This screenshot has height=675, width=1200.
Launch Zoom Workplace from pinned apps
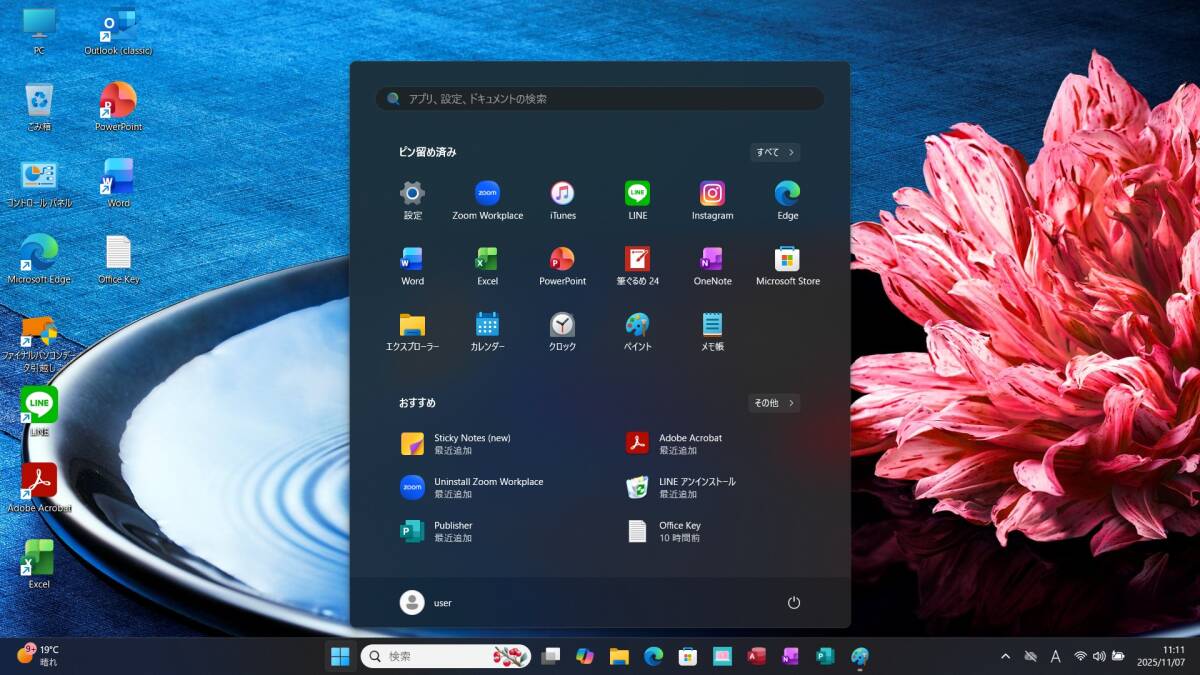point(487,201)
